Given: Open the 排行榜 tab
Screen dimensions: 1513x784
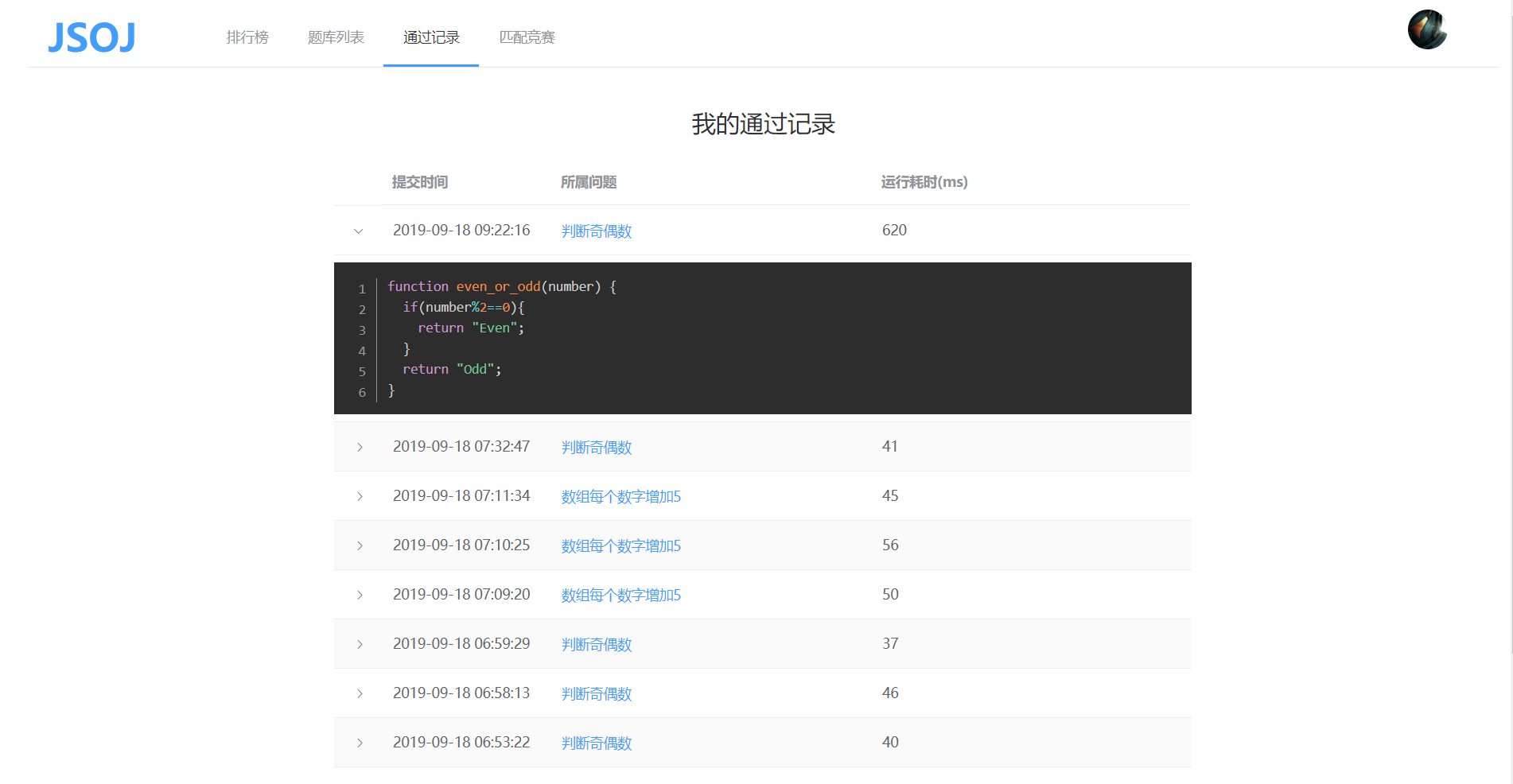Looking at the screenshot, I should pyautogui.click(x=247, y=37).
